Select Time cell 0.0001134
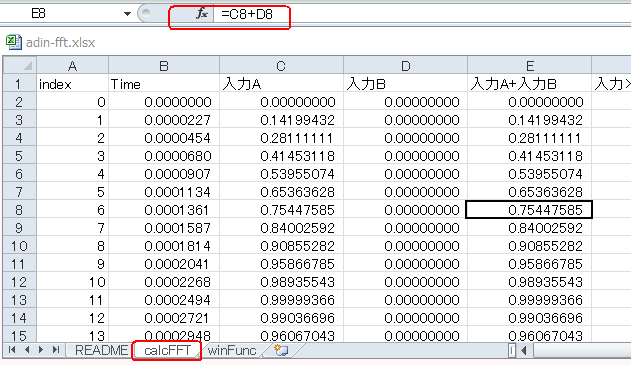Image resolution: width=631 pixels, height=365 pixels. (164, 192)
